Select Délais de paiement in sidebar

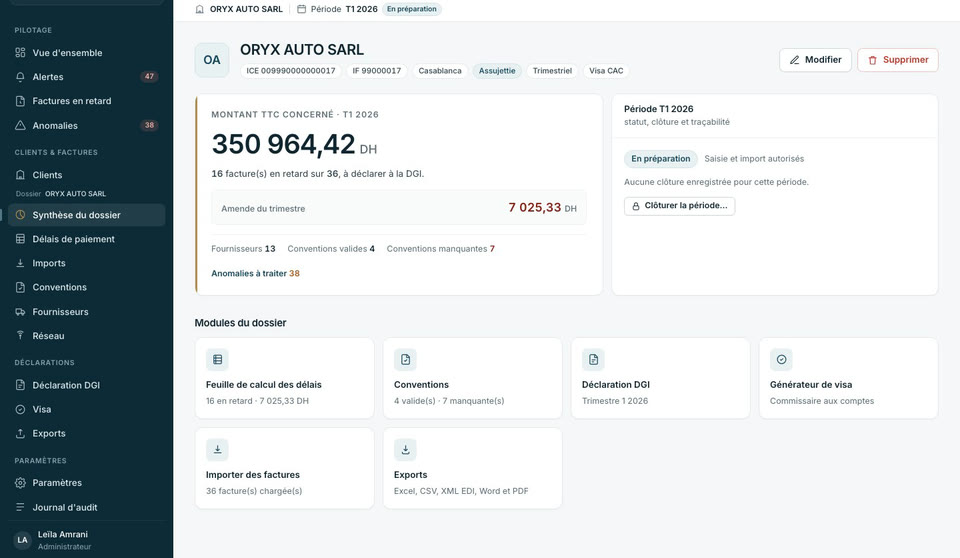[x=86, y=239]
